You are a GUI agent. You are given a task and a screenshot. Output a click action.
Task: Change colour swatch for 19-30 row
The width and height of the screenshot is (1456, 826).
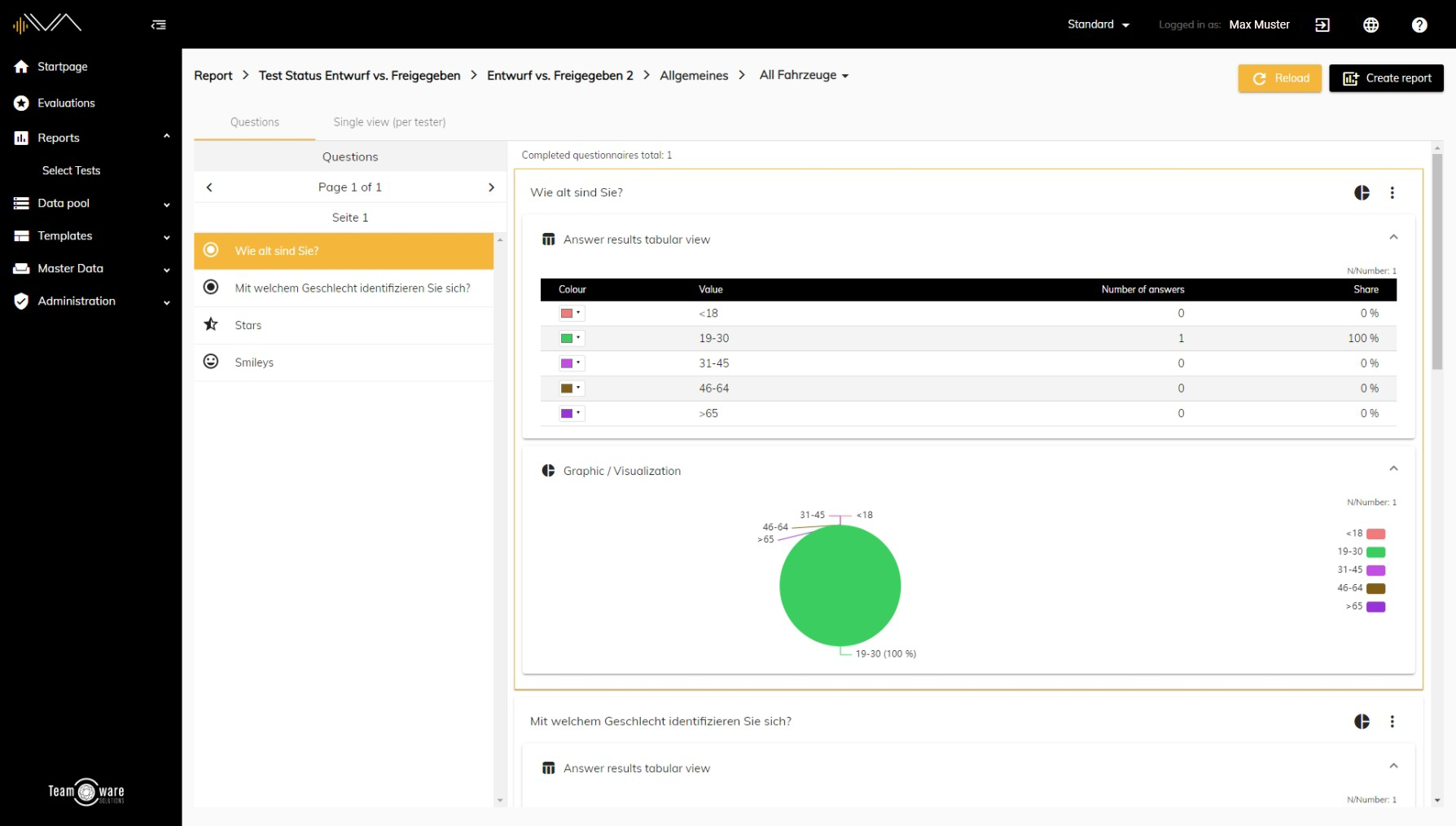tap(571, 338)
